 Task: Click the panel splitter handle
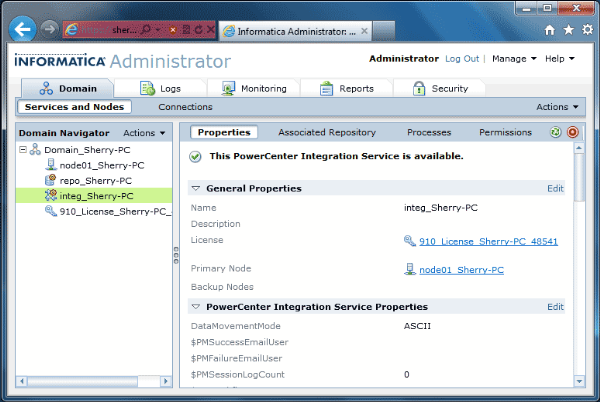[176, 255]
